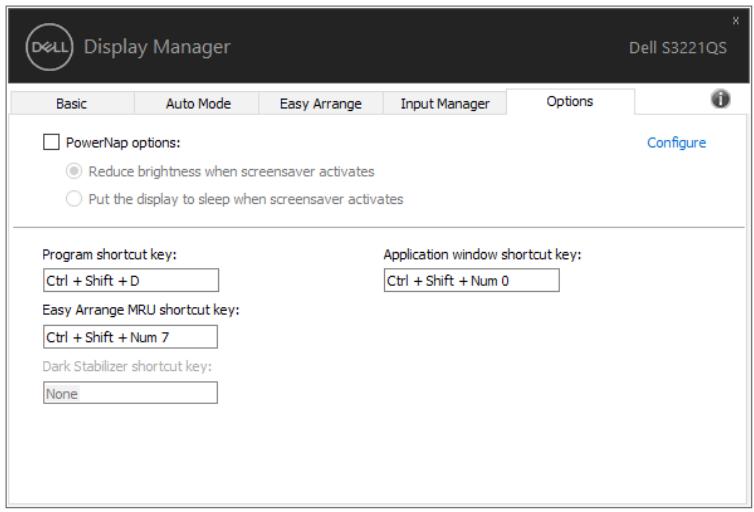Click the Dark Stabilizer shortcut key field
The image size is (754, 512).
[x=130, y=393]
